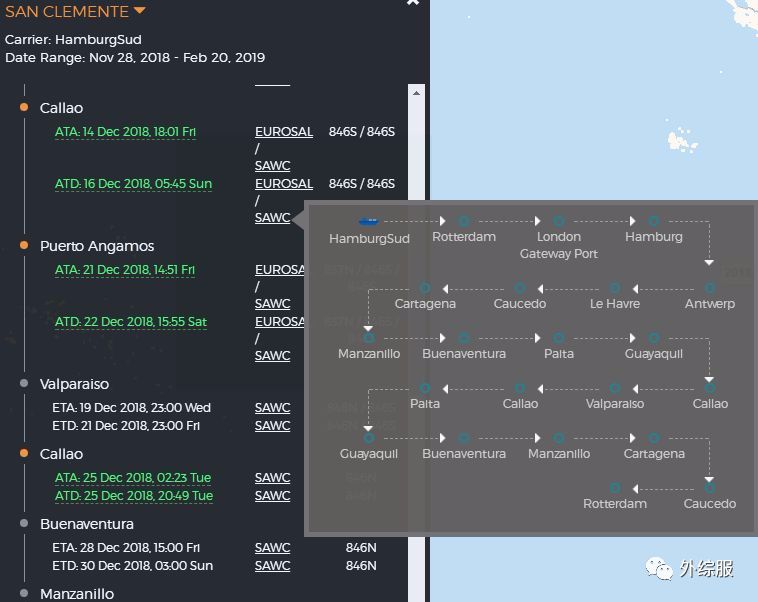Open SAWC link under ATD 22 Dec 2018
This screenshot has width=758, height=602.
272,355
